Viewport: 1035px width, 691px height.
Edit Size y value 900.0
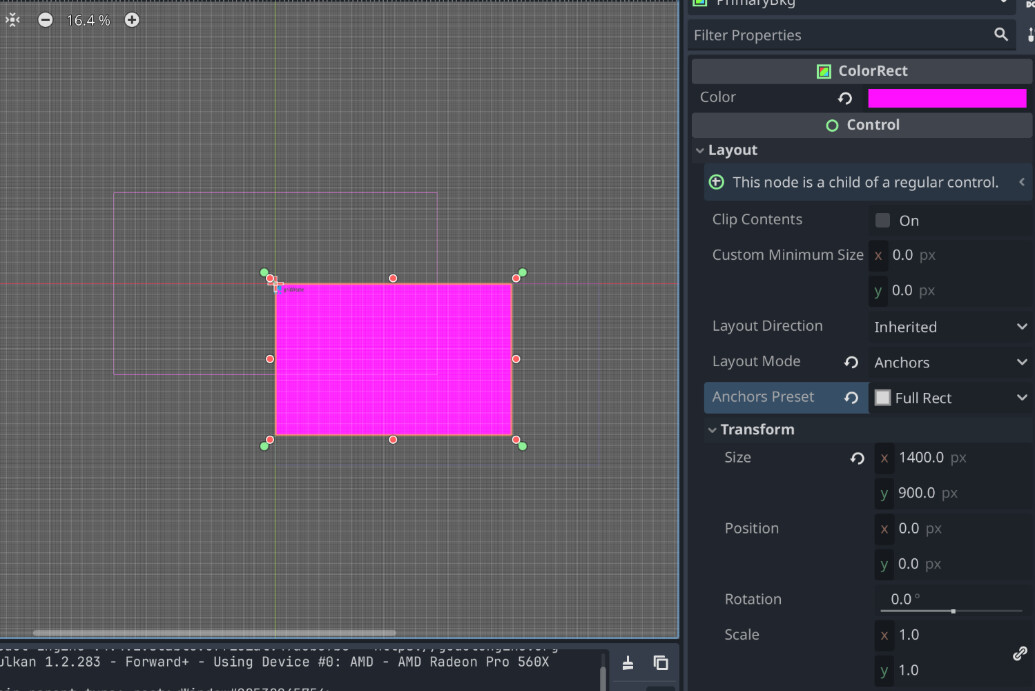pyautogui.click(x=954, y=493)
